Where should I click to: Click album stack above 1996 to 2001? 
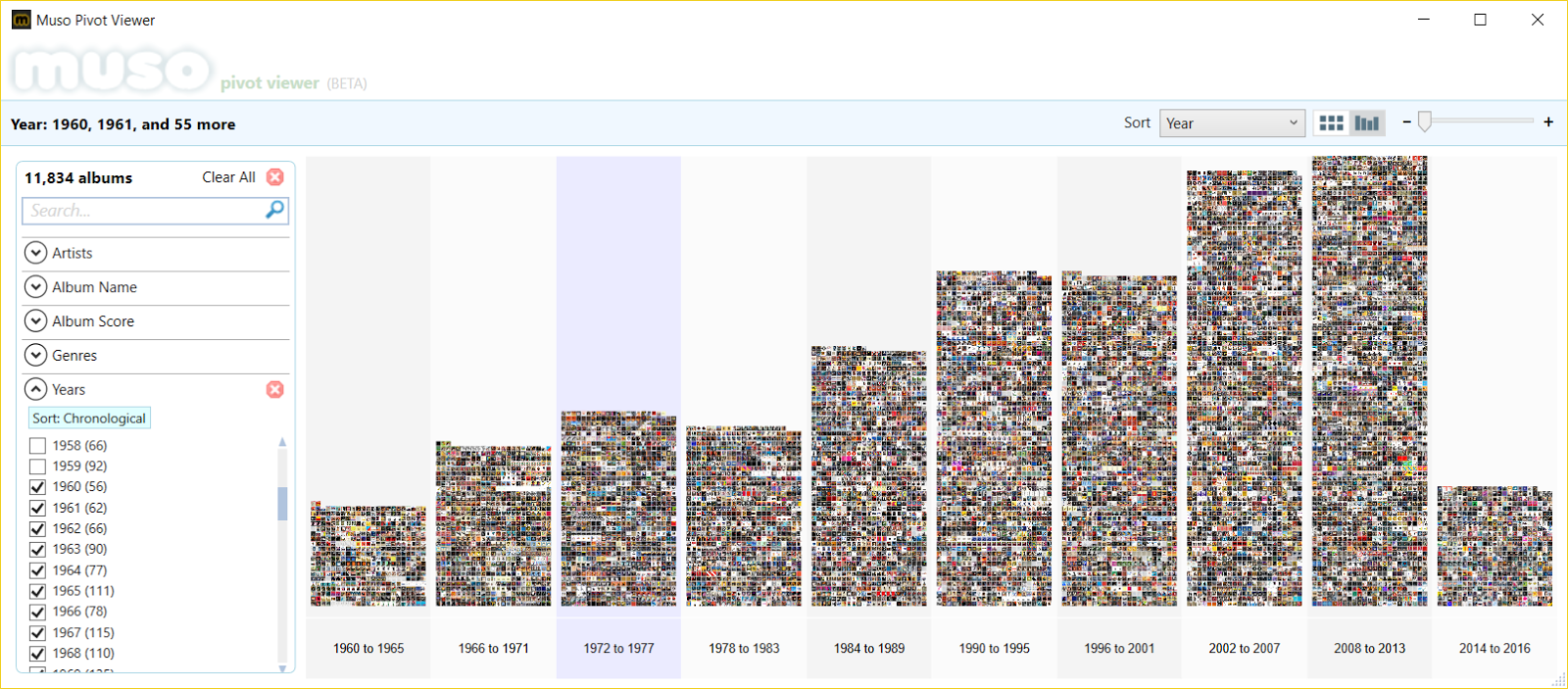pos(1119,439)
